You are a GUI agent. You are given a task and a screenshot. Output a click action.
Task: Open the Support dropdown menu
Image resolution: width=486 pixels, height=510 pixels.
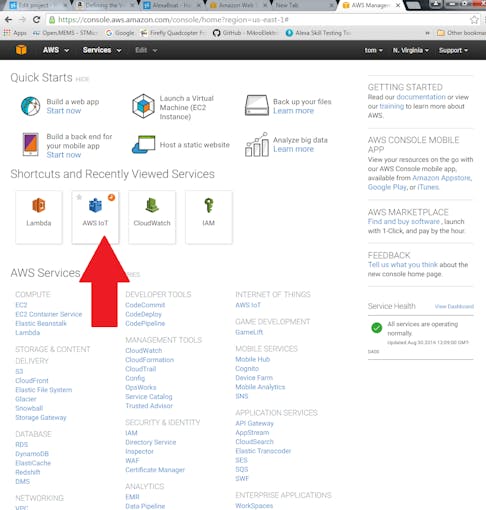tap(453, 50)
